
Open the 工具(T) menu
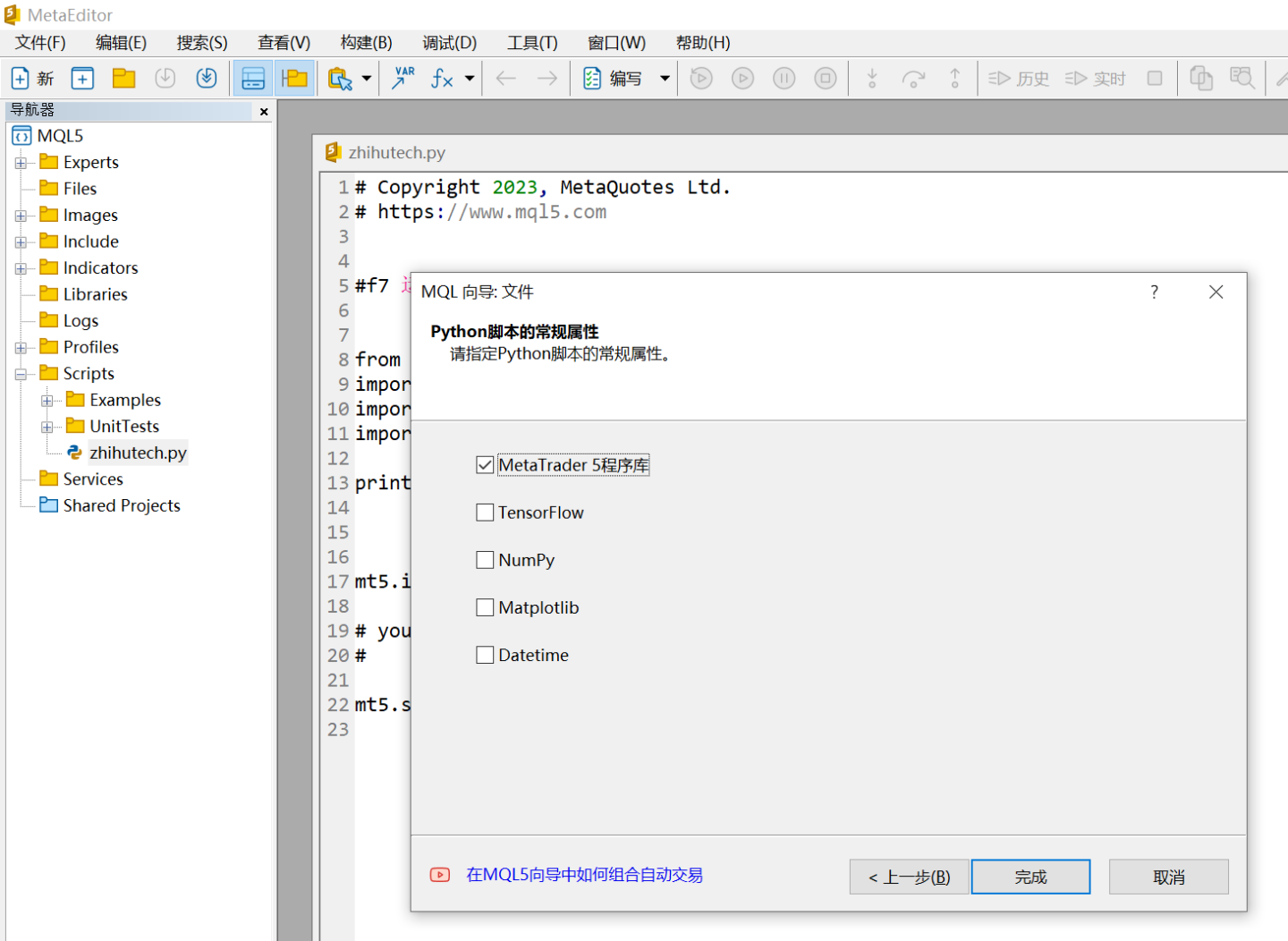(532, 42)
